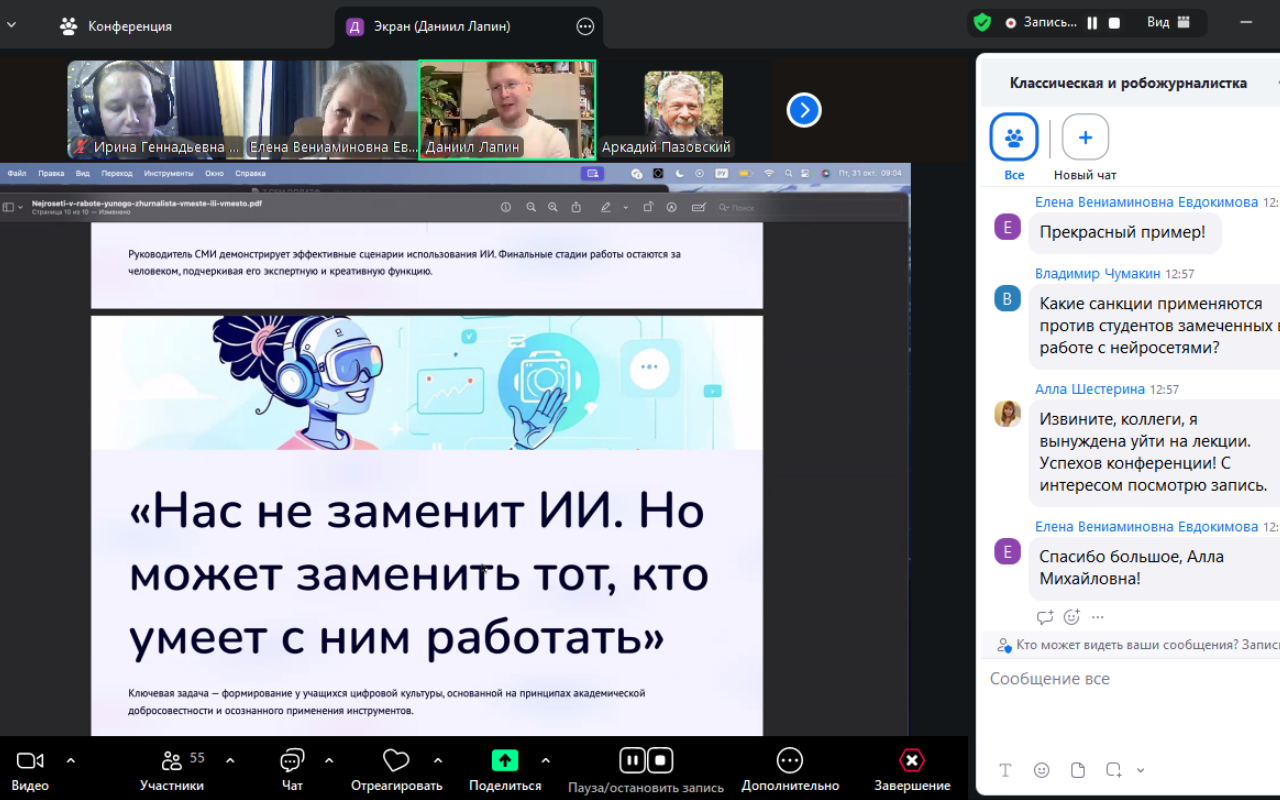Attach a file using the file icon in chat
Viewport: 1280px width, 800px height.
coord(1078,770)
